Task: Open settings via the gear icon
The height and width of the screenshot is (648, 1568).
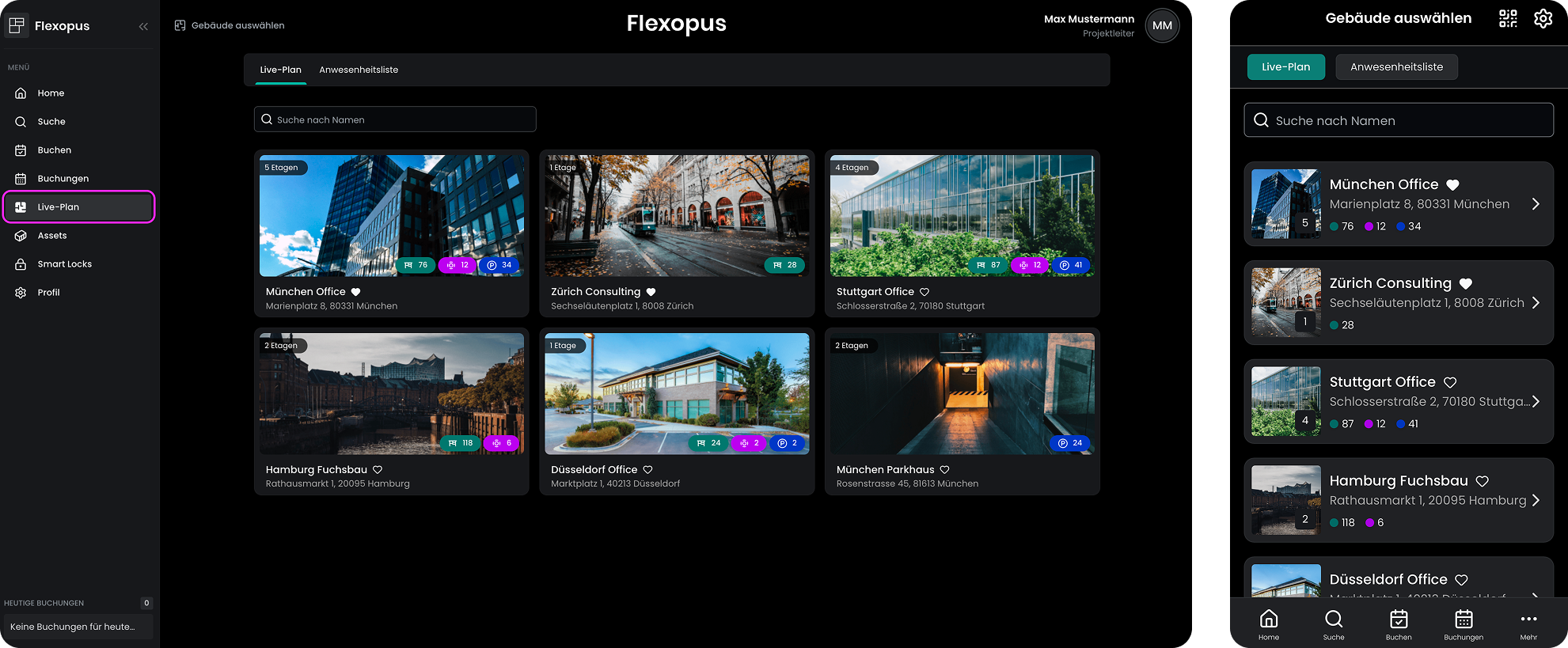Action: point(1543,19)
